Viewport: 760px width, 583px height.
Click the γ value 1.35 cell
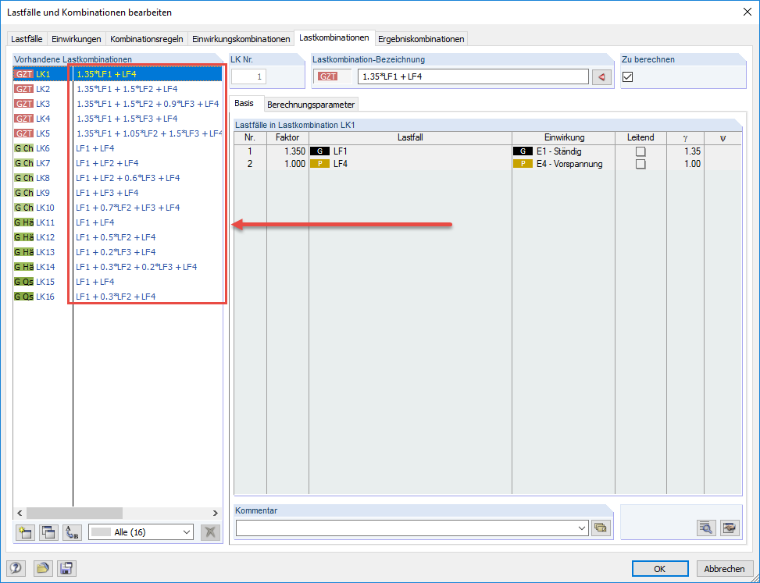click(685, 152)
